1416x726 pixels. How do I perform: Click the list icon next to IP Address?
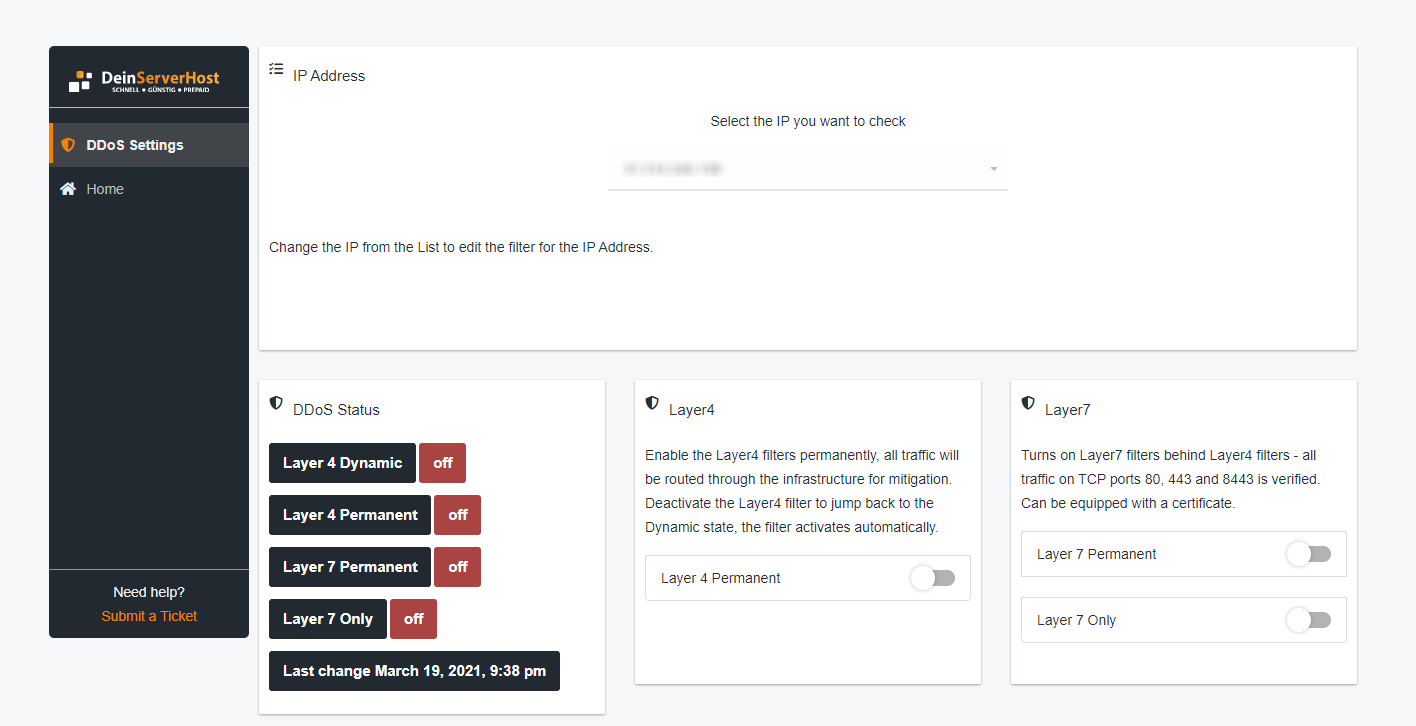point(275,68)
